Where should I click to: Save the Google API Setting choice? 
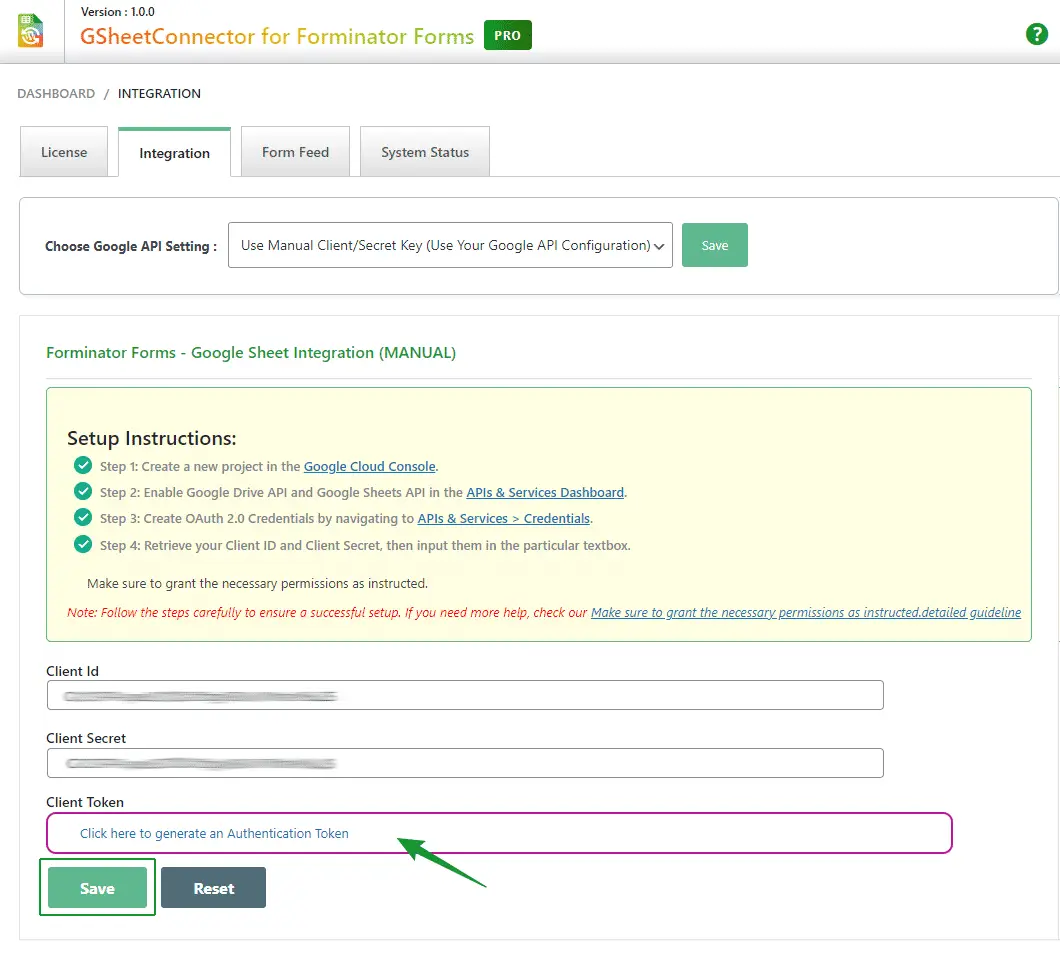point(715,245)
